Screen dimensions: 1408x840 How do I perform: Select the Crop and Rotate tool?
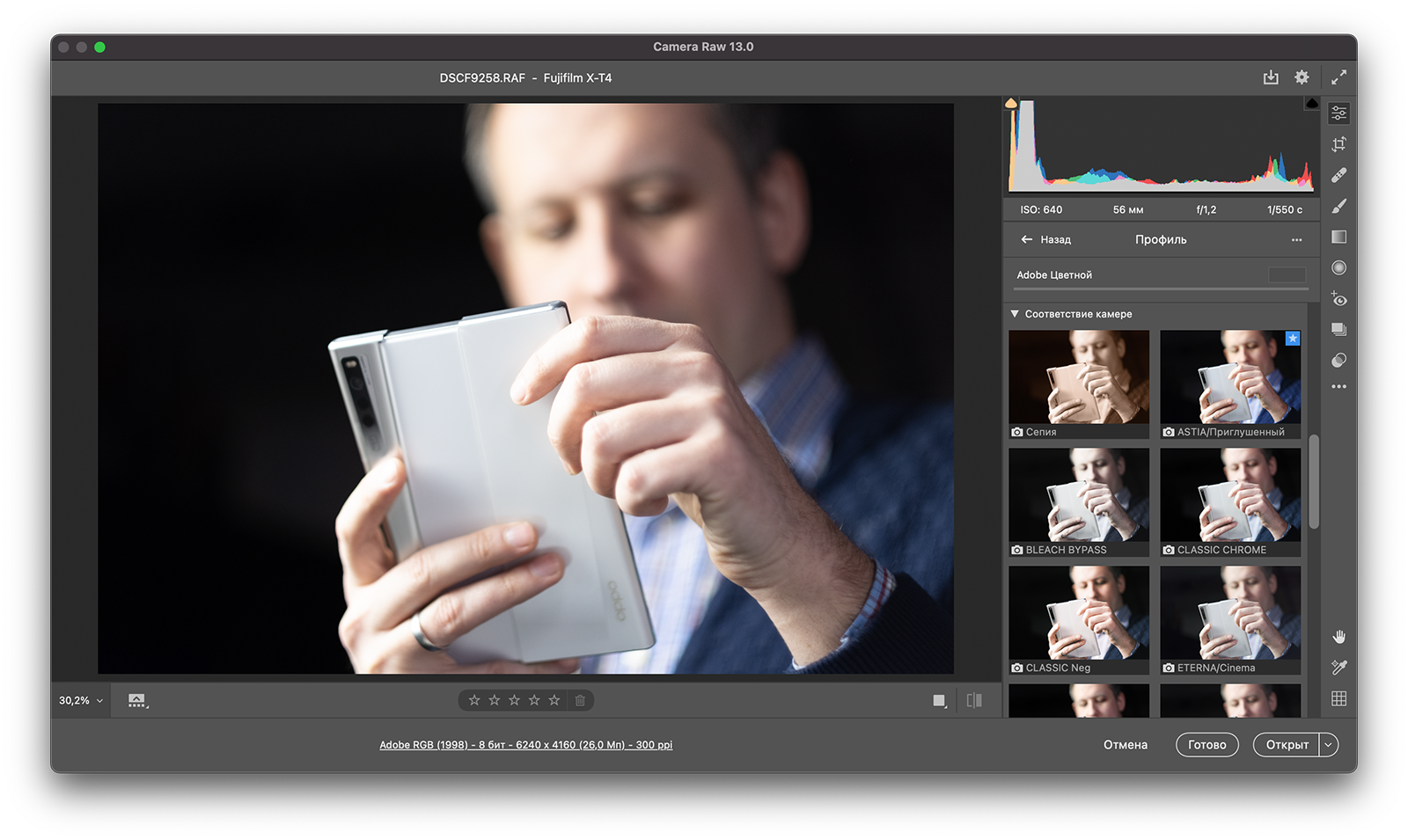coord(1338,144)
